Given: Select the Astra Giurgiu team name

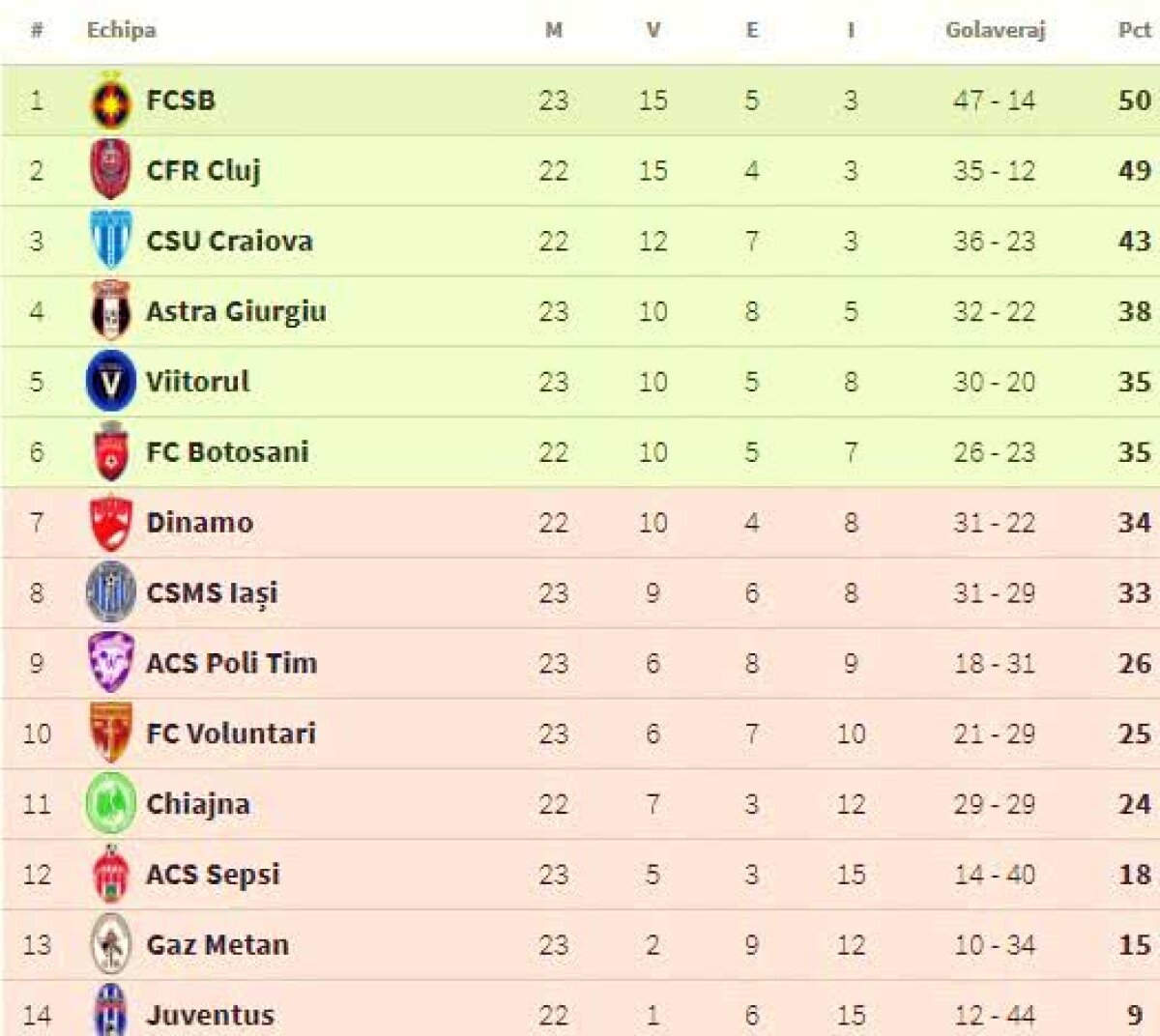Looking at the screenshot, I should [236, 311].
